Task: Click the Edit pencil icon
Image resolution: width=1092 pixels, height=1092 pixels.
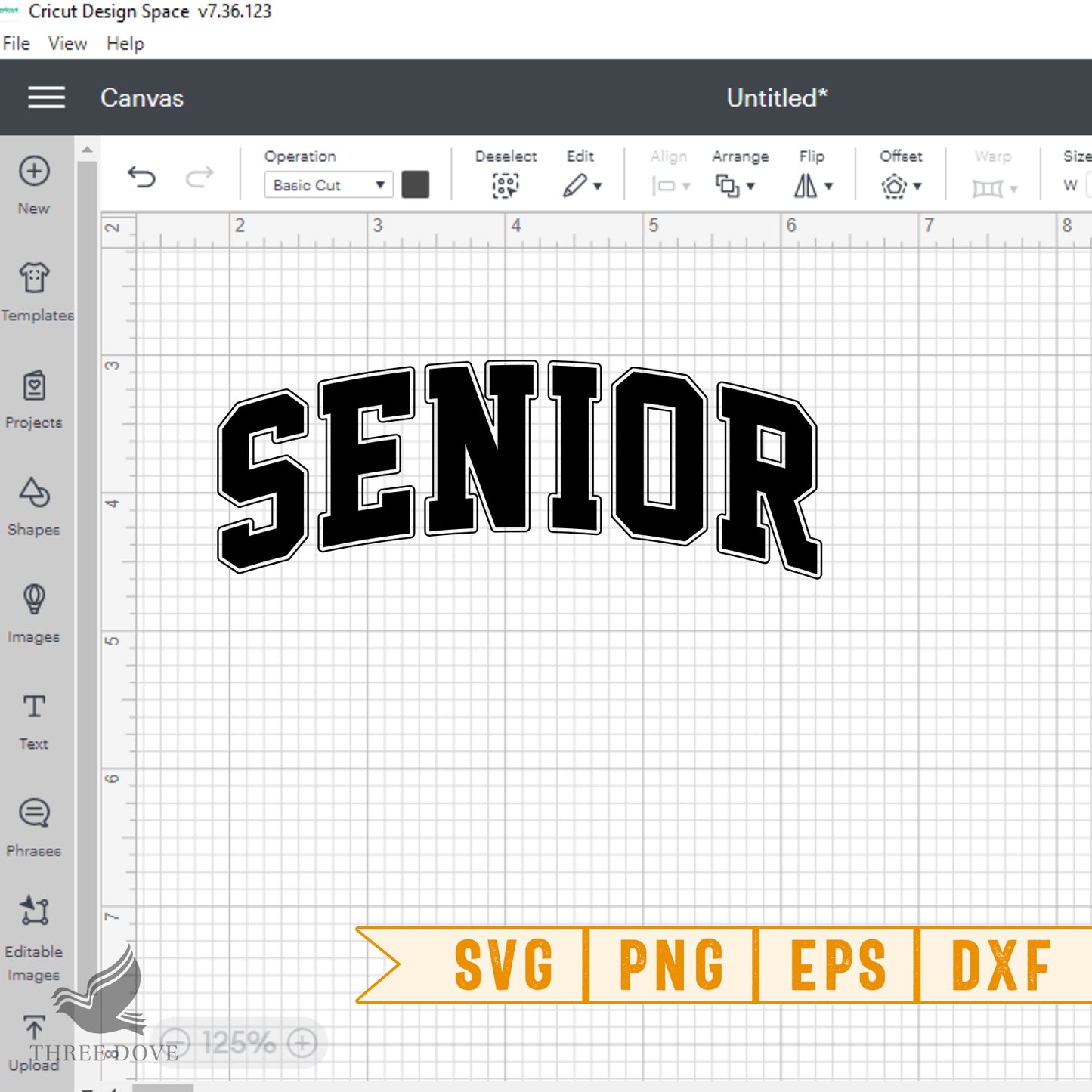Action: click(575, 185)
